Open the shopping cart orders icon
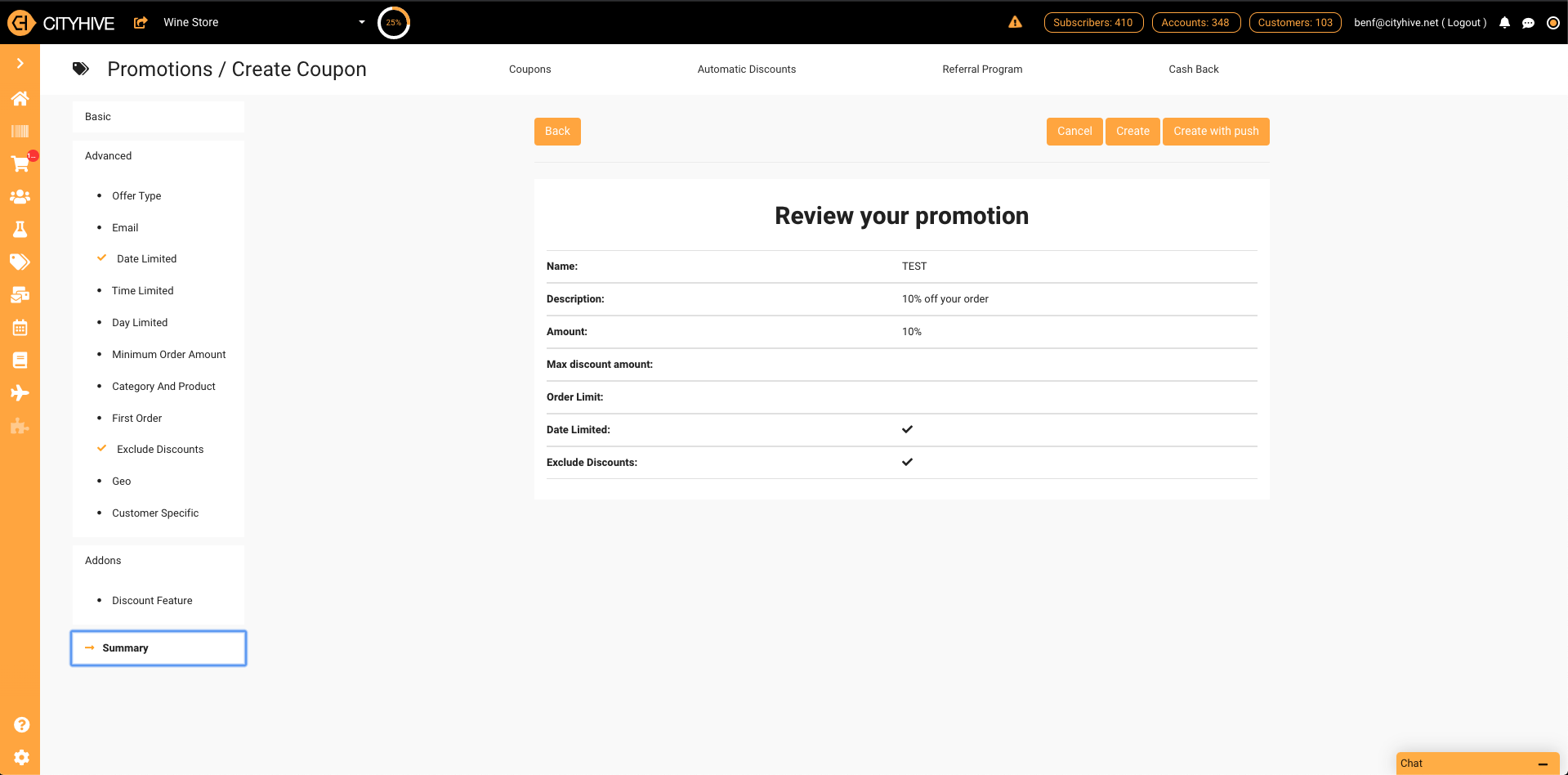Screen dimensions: 1568x775 click(20, 164)
